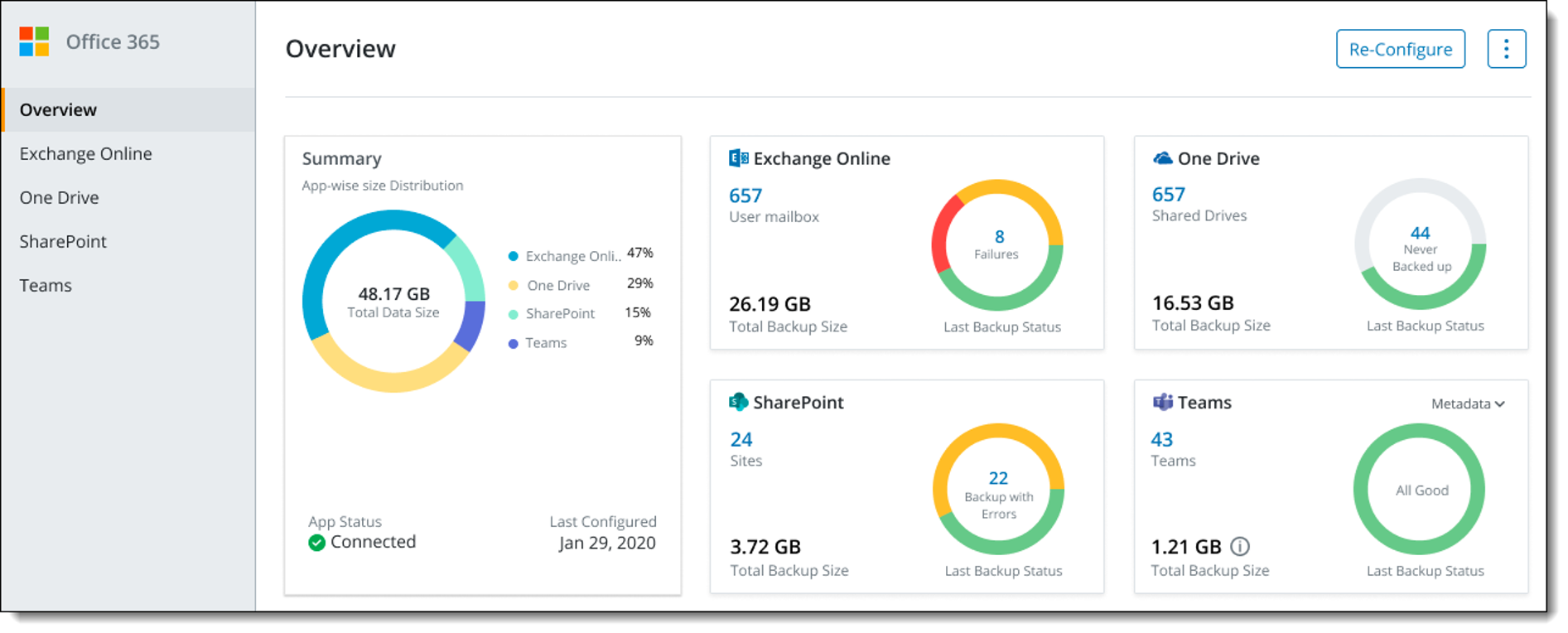The image size is (1568, 633).
Task: Click the Teams card title
Action: tap(1204, 402)
